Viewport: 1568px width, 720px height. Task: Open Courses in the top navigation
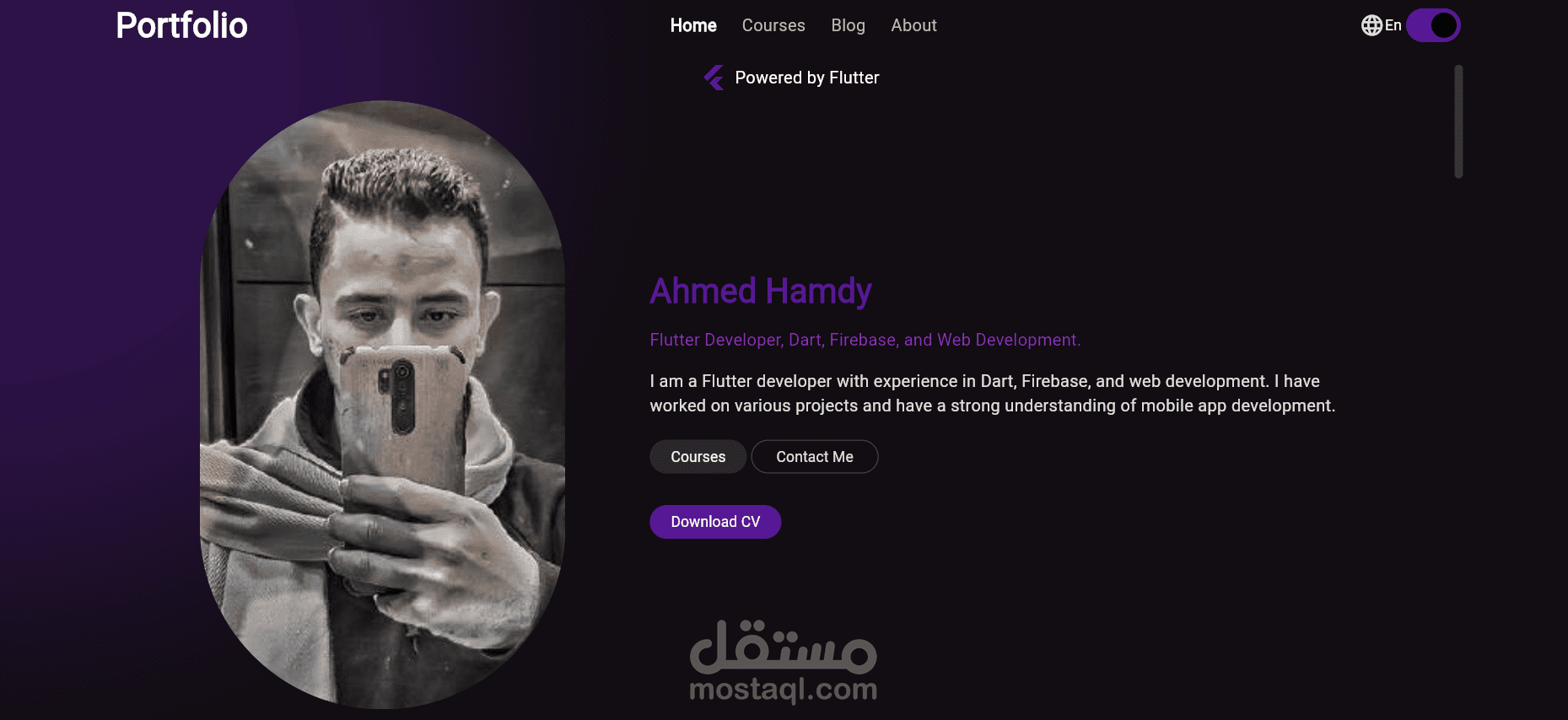(773, 25)
